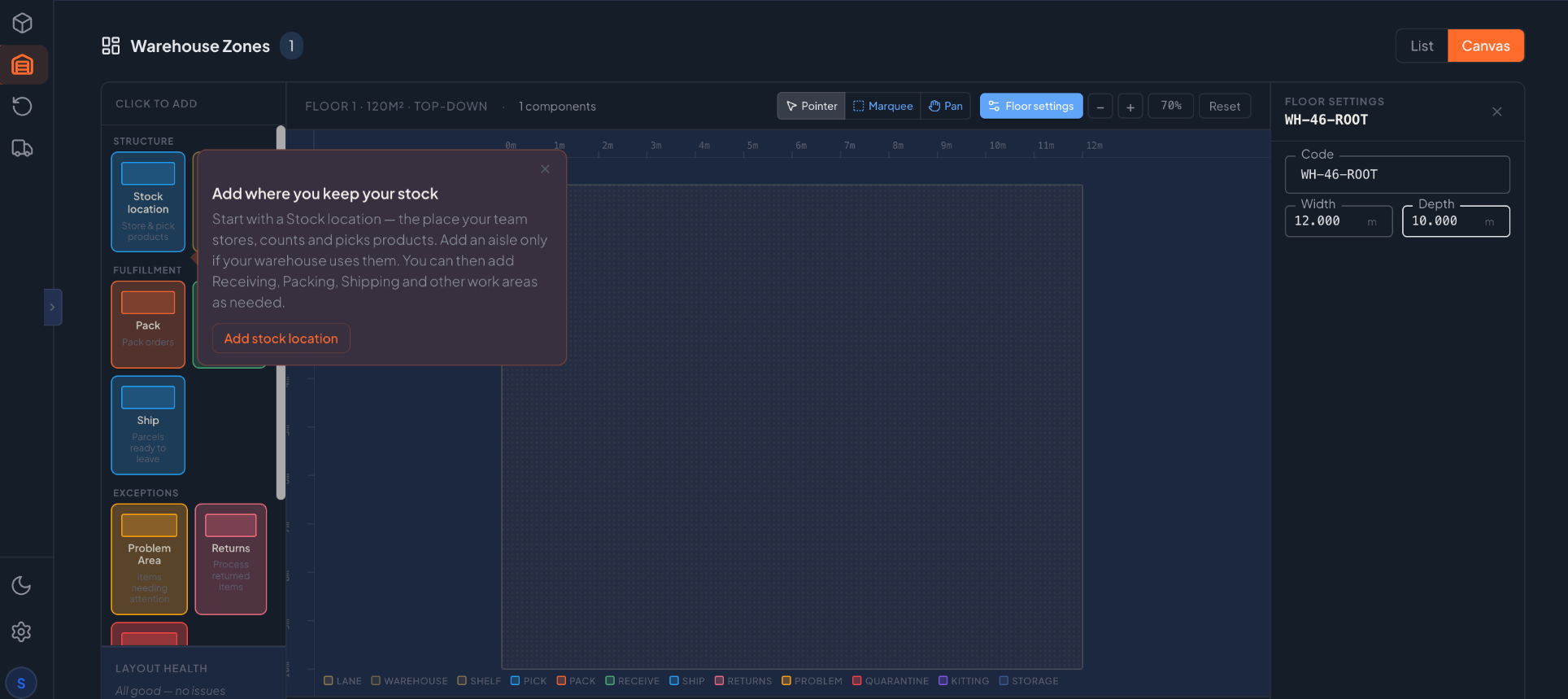Add a Problem Area component
The image size is (1568, 699).
150,559
